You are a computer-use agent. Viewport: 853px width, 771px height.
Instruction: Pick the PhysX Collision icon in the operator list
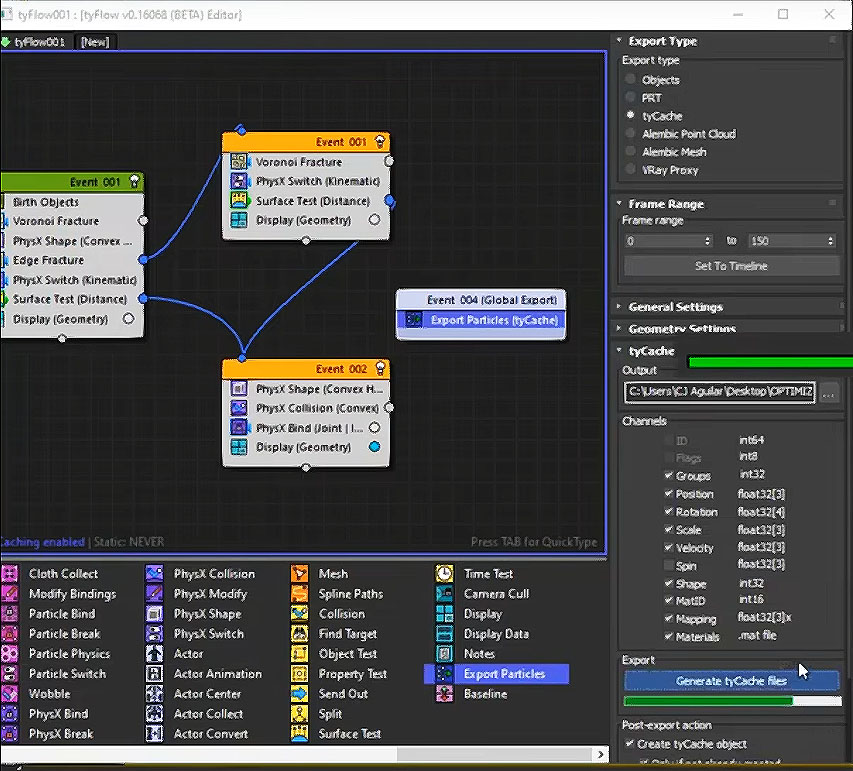pos(154,573)
